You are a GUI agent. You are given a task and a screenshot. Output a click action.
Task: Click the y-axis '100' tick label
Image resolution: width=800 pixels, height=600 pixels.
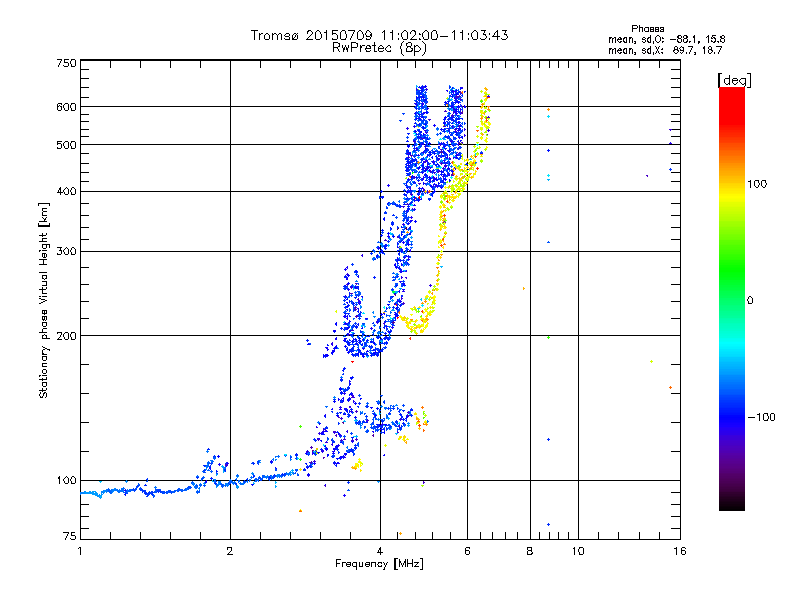[x=66, y=481]
